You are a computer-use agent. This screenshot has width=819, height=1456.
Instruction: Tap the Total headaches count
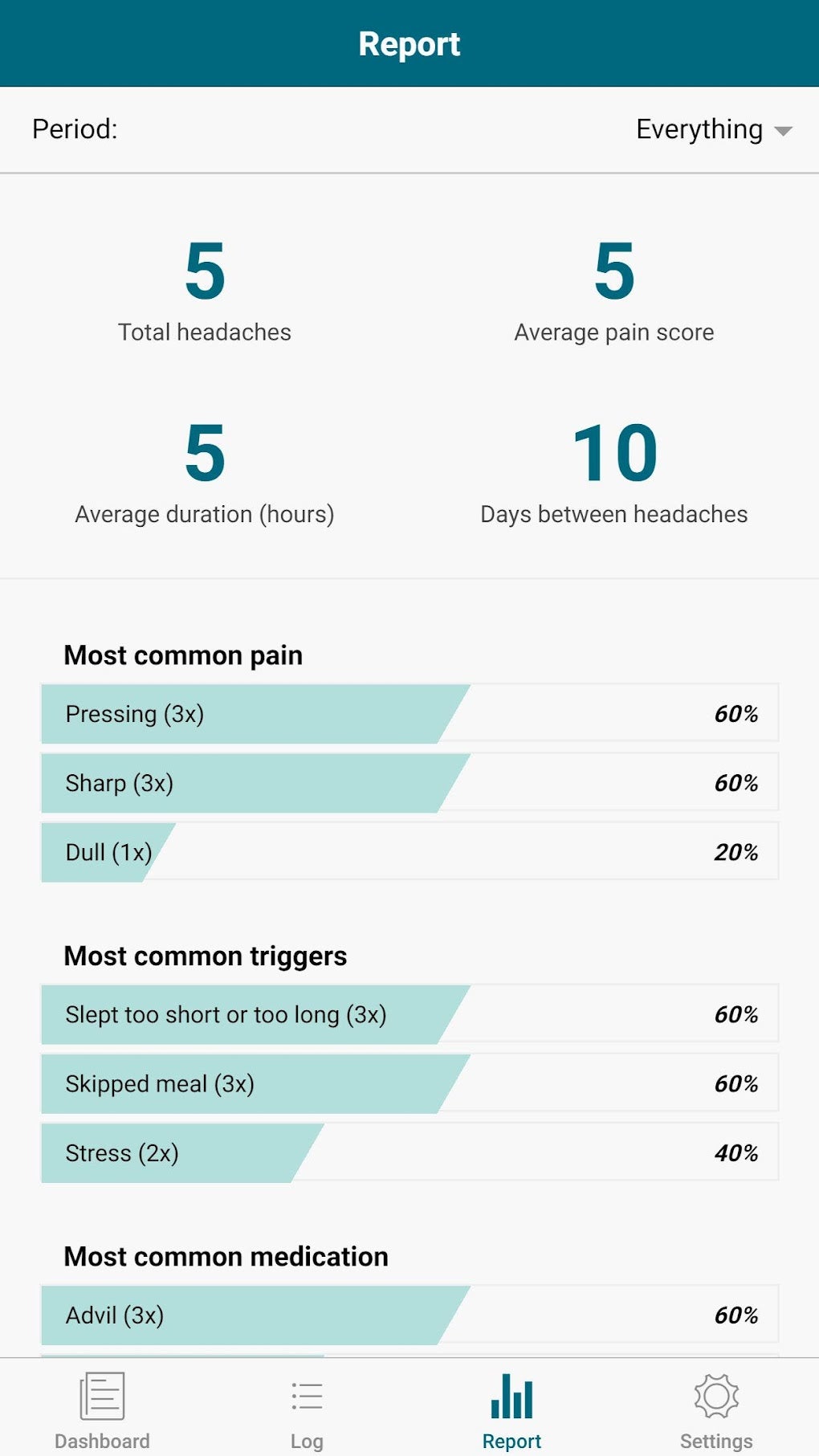click(x=205, y=271)
